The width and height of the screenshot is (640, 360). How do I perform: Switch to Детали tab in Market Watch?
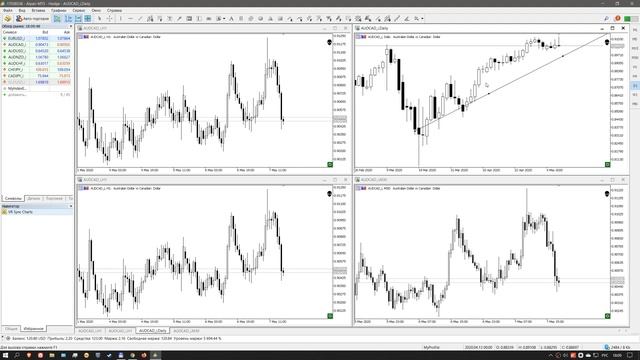click(34, 198)
